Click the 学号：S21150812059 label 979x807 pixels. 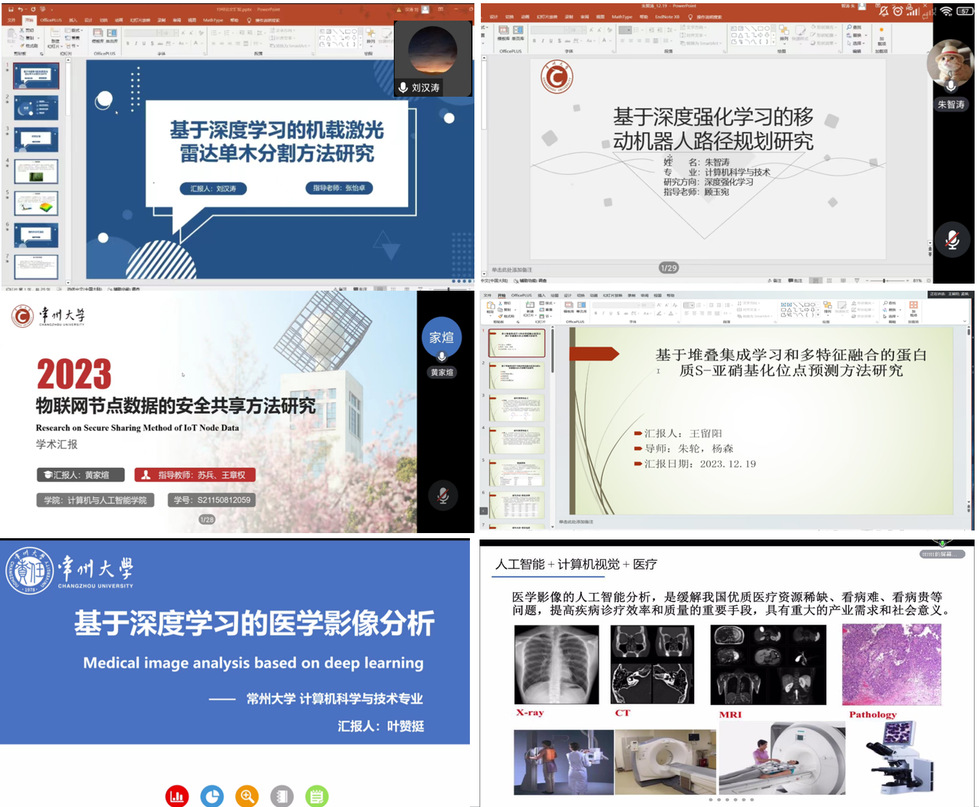tap(212, 500)
